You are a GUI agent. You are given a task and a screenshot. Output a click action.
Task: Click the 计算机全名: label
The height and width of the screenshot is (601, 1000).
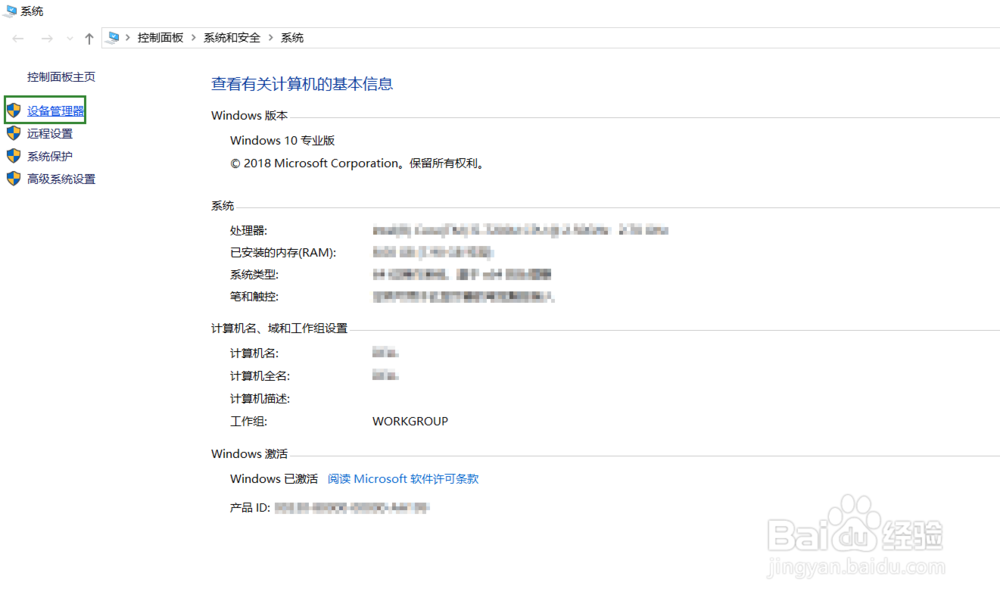(260, 376)
